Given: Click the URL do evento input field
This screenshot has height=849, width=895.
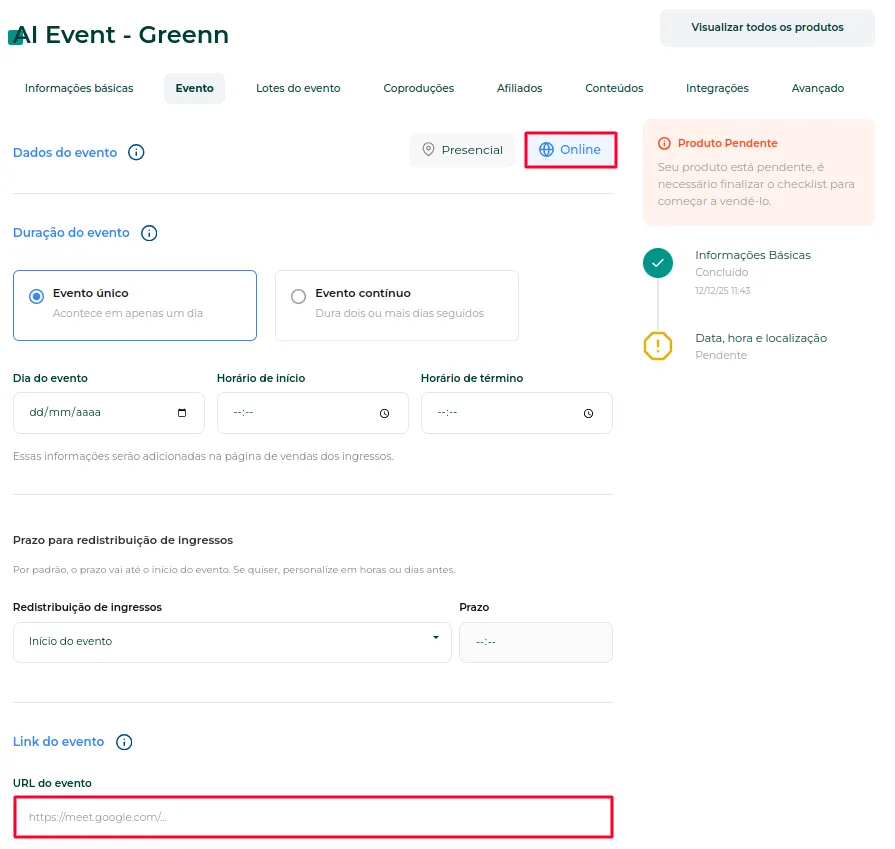Looking at the screenshot, I should coord(313,817).
